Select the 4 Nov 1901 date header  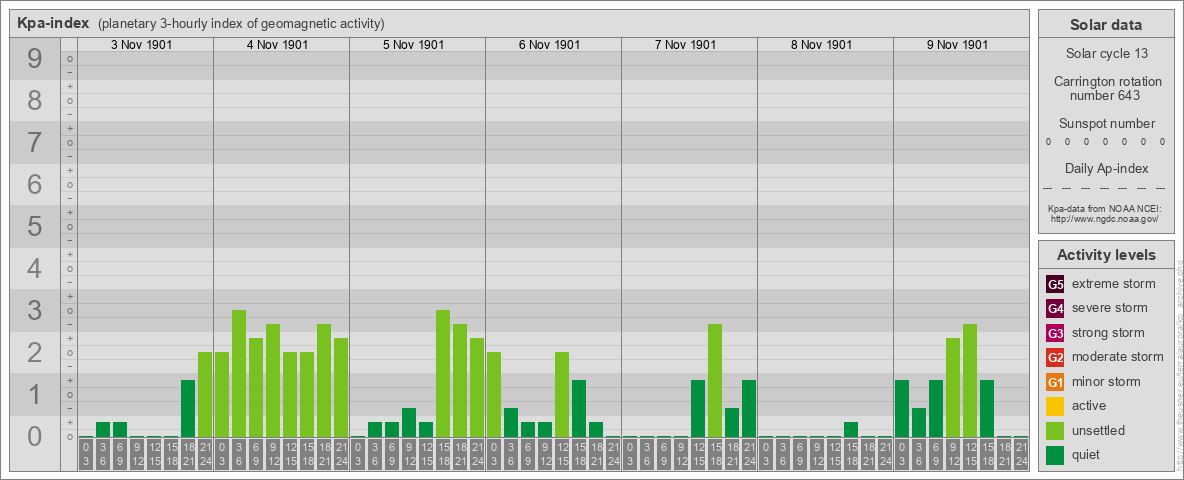(277, 45)
